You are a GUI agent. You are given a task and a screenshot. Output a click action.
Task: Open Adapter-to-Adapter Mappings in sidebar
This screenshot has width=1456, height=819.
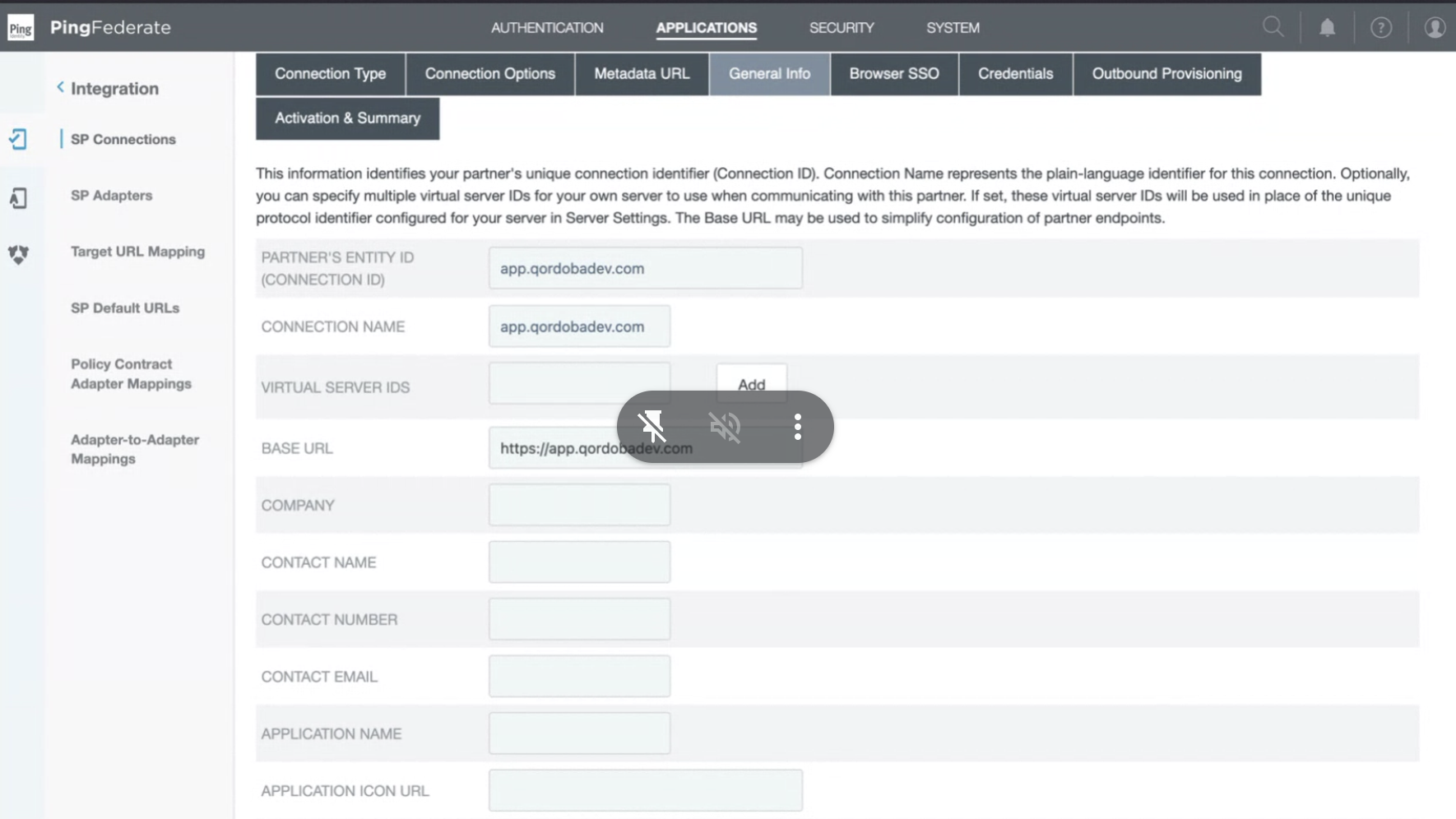tap(135, 449)
